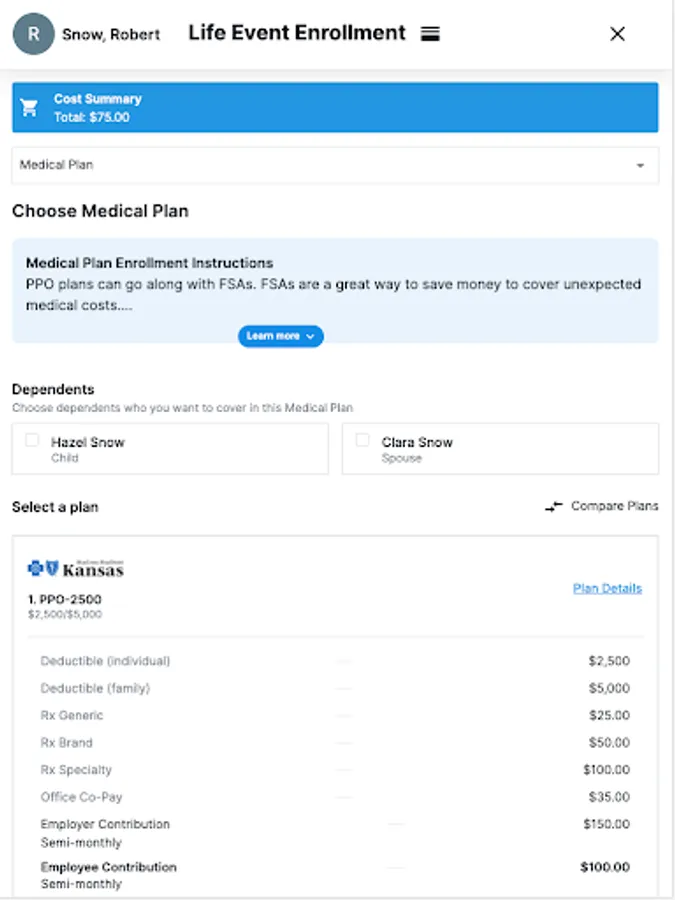
Task: Close the Life Event Enrollment dialog
Action: (617, 34)
